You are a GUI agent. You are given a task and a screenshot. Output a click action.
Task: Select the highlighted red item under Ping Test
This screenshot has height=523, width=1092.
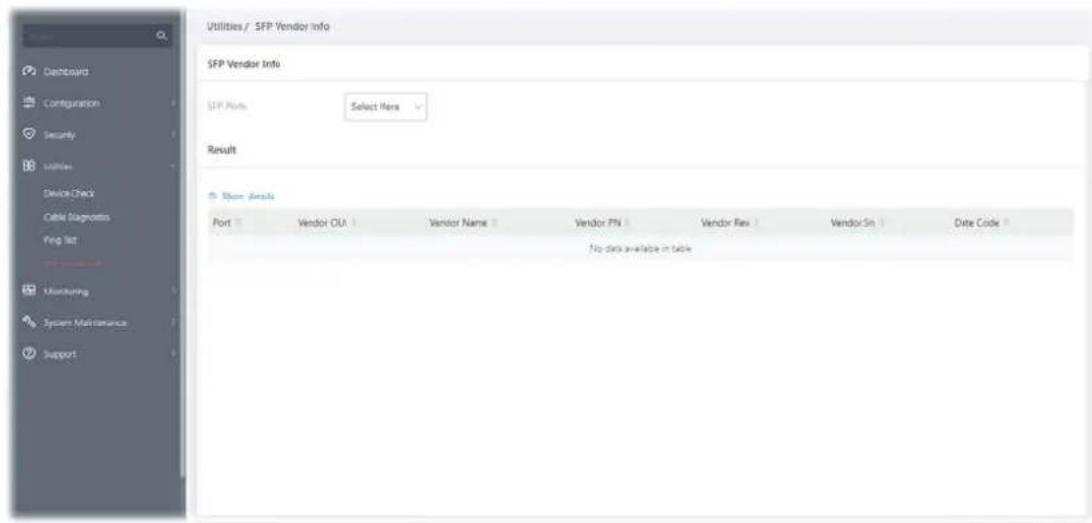point(73,264)
